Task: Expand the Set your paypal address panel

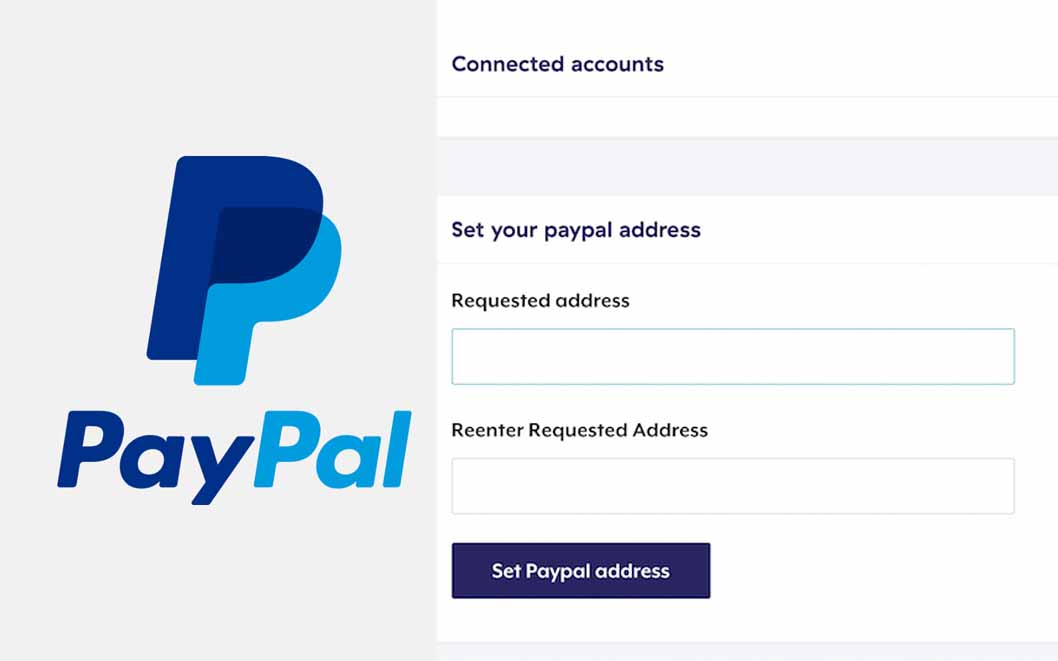Action: tap(748, 230)
